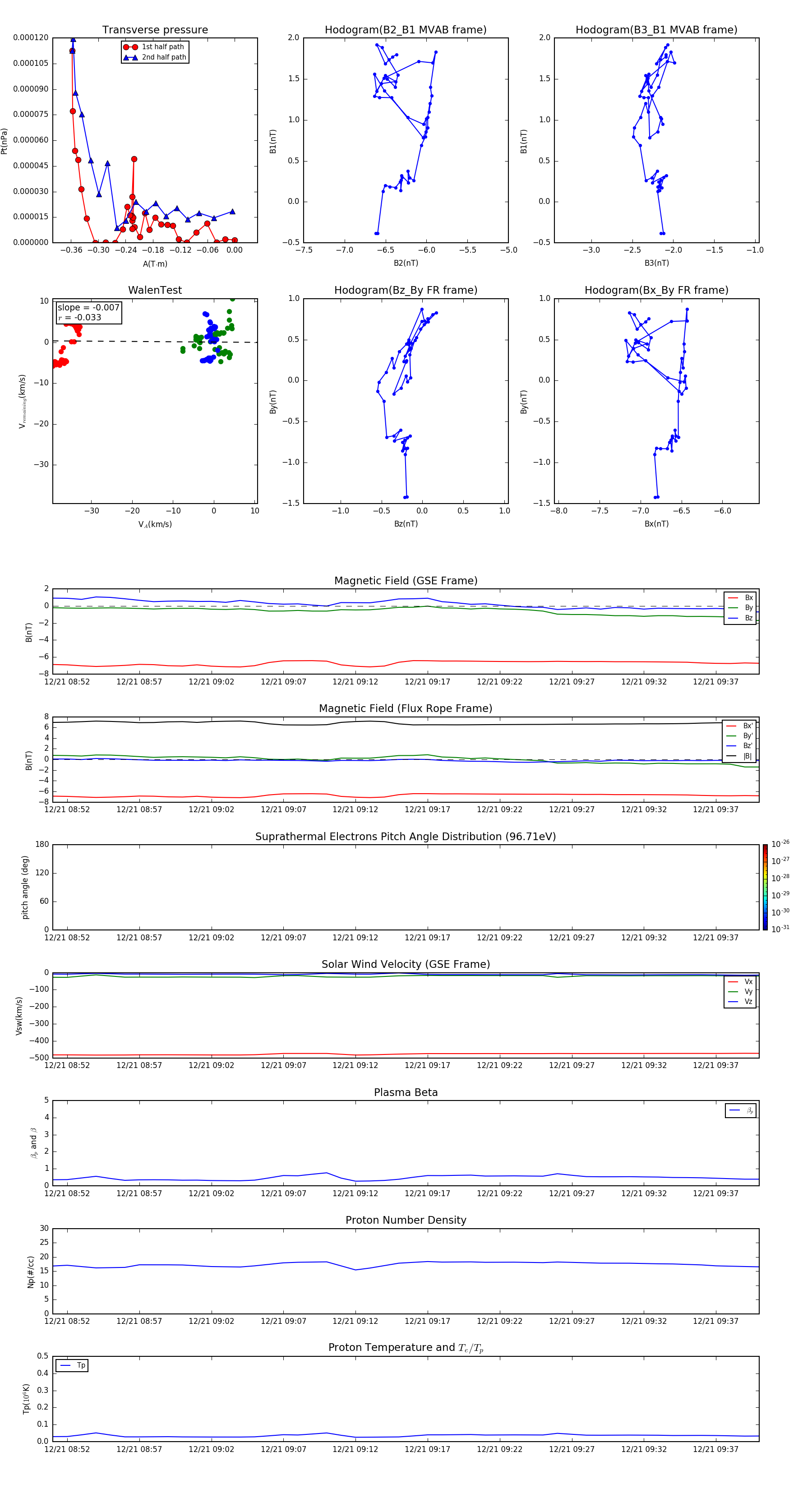Click the 'Bx' legend entry in GSE plot
The width and height of the screenshot is (812, 1489).
(x=740, y=598)
